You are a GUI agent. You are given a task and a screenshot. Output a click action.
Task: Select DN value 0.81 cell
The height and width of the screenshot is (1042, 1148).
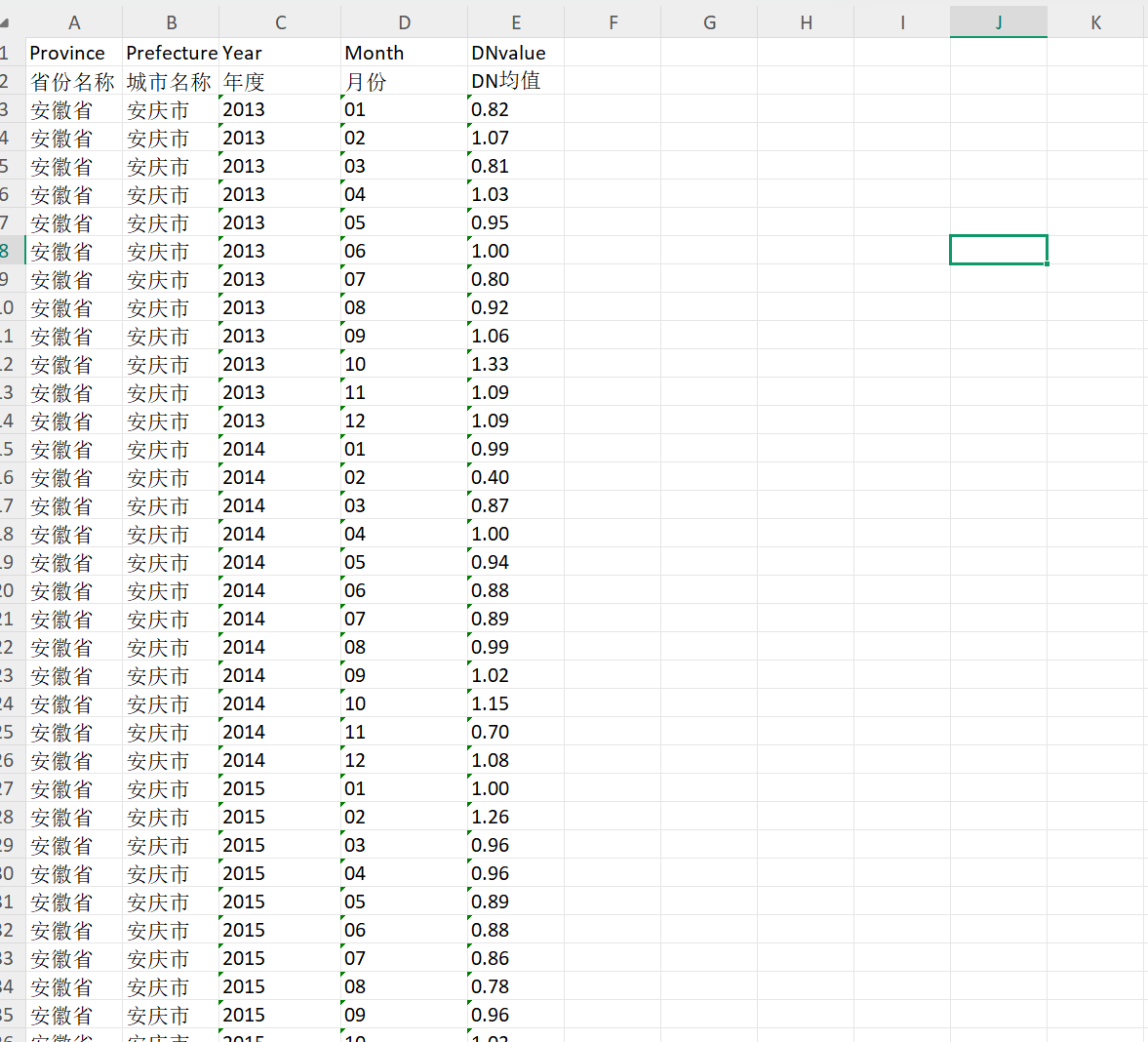[516, 166]
